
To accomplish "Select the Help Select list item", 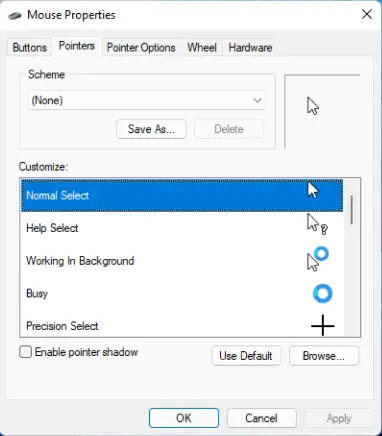I will tap(182, 228).
